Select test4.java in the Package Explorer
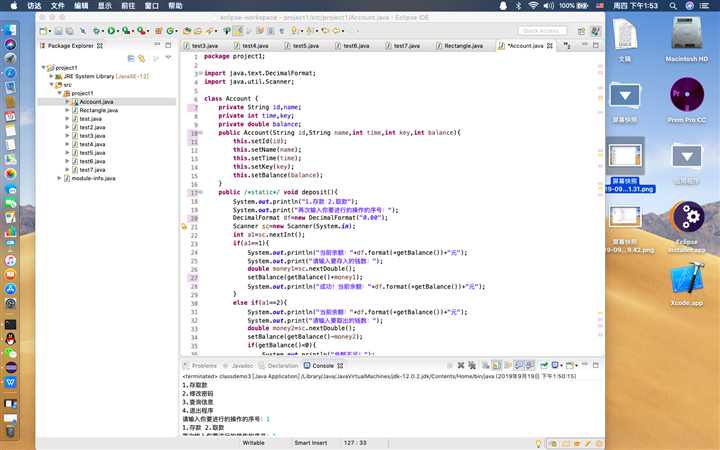The height and width of the screenshot is (450, 720). point(92,144)
